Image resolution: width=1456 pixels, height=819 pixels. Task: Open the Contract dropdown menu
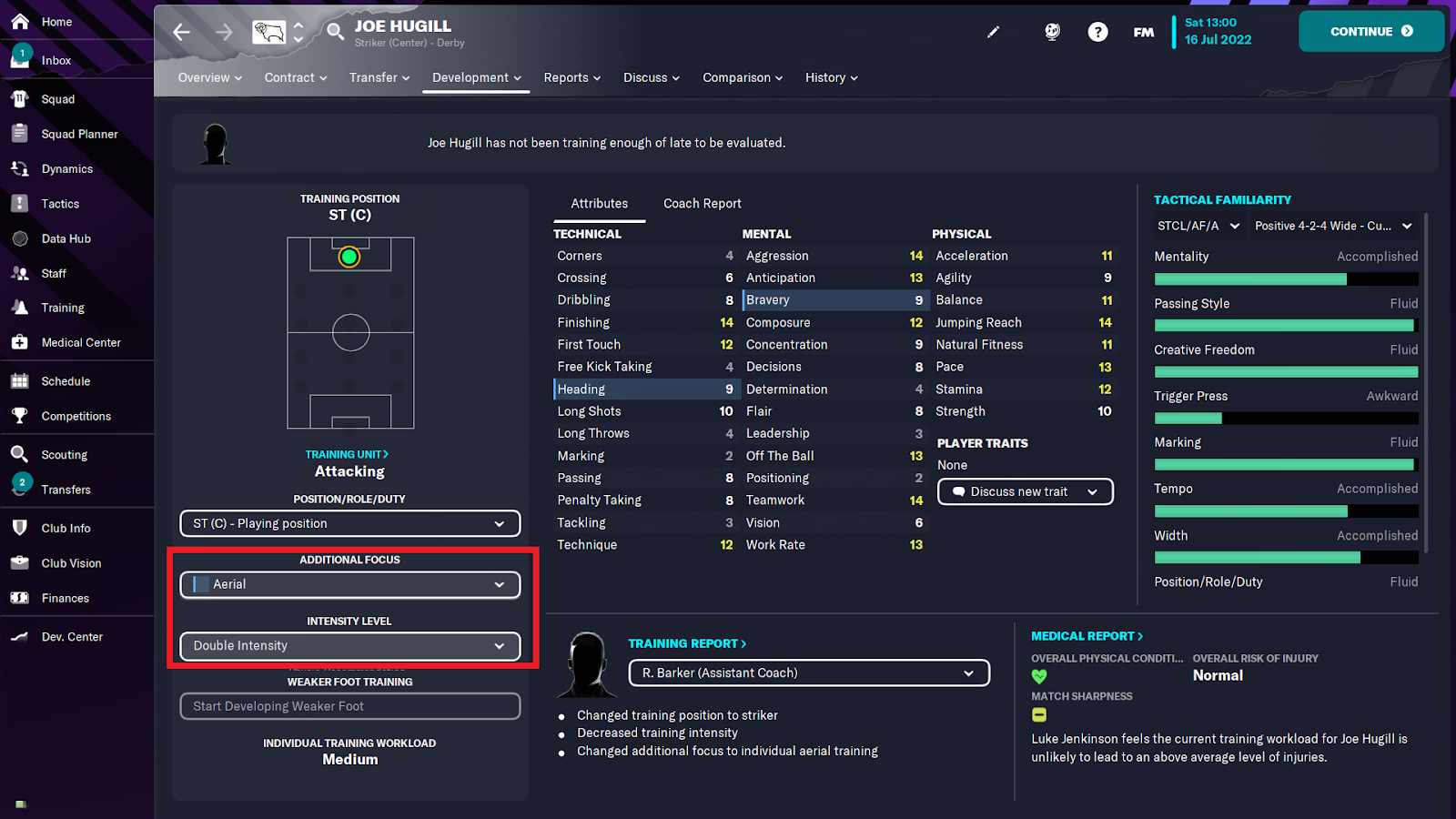point(296,77)
